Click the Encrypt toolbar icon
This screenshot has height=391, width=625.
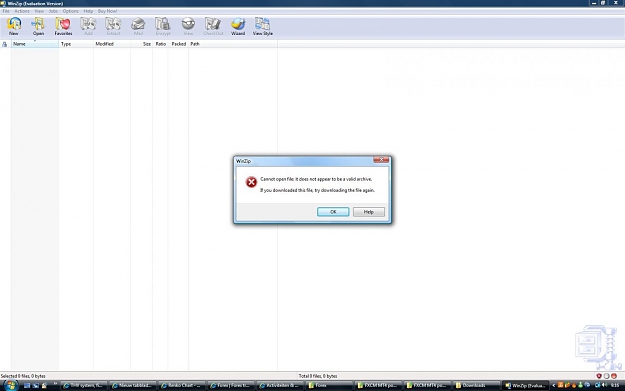163,27
